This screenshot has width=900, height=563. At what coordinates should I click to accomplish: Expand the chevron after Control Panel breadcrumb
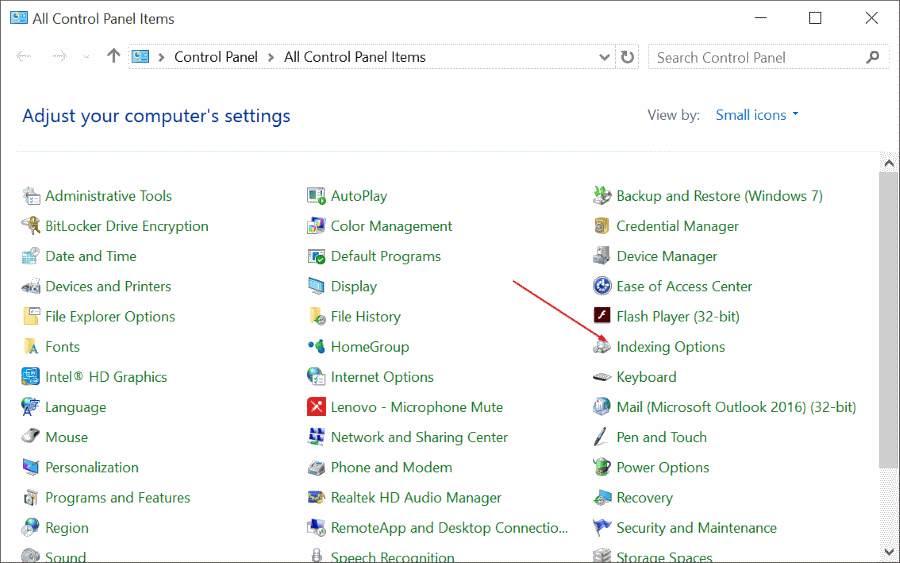coord(271,57)
